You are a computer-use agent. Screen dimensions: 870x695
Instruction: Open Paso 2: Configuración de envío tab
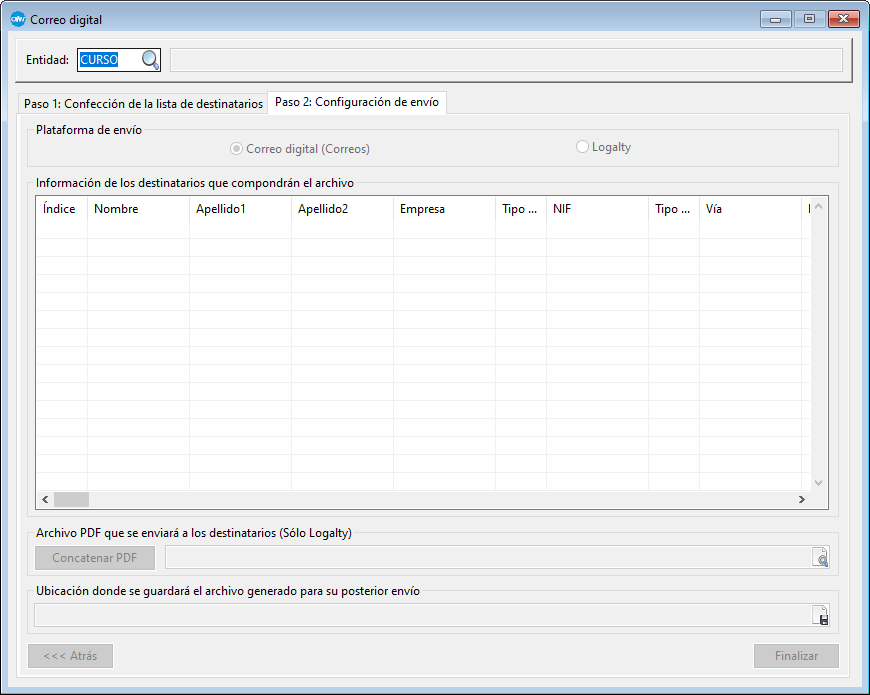[x=357, y=102]
